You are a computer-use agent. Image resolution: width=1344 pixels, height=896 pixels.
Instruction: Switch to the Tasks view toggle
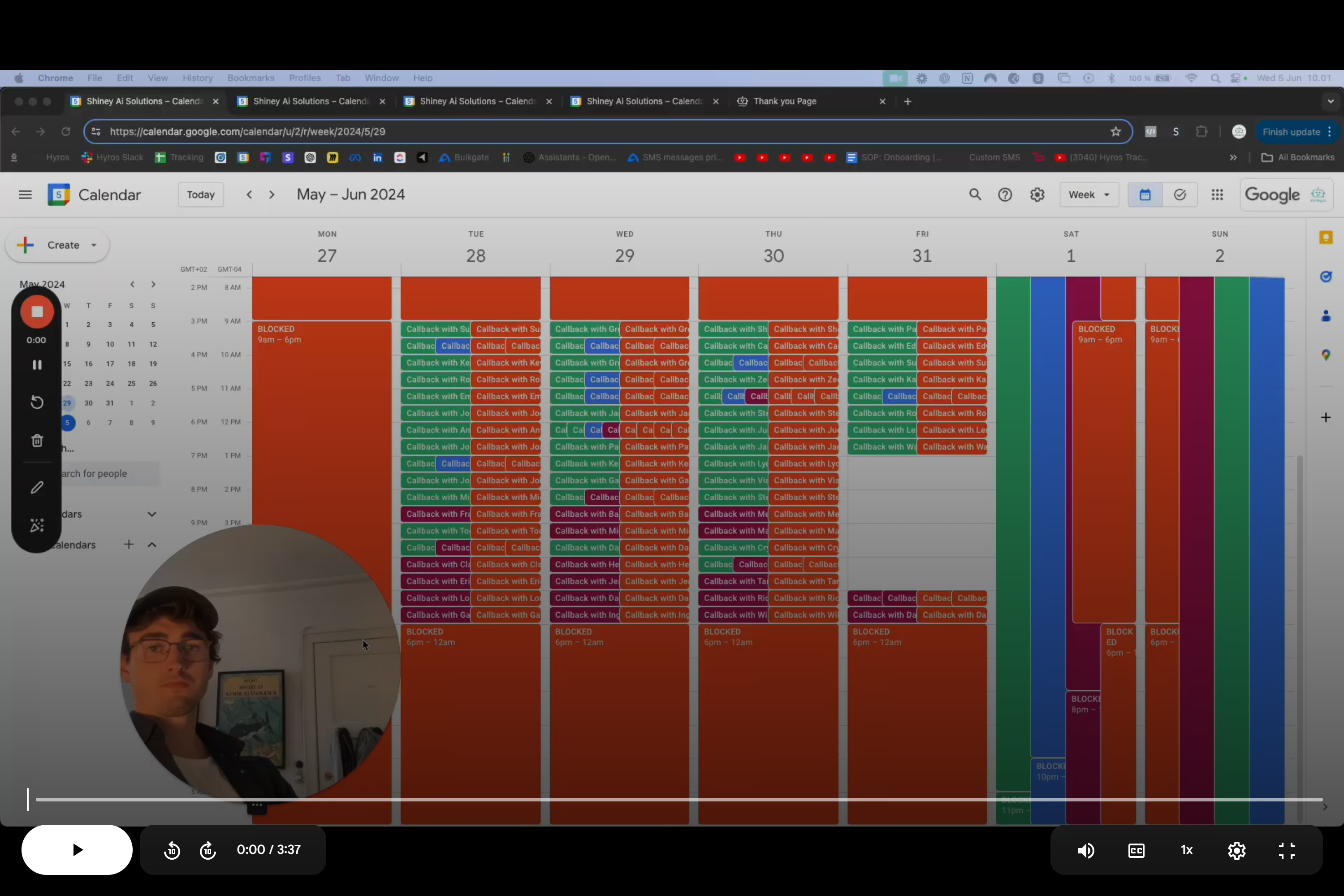pos(1180,195)
